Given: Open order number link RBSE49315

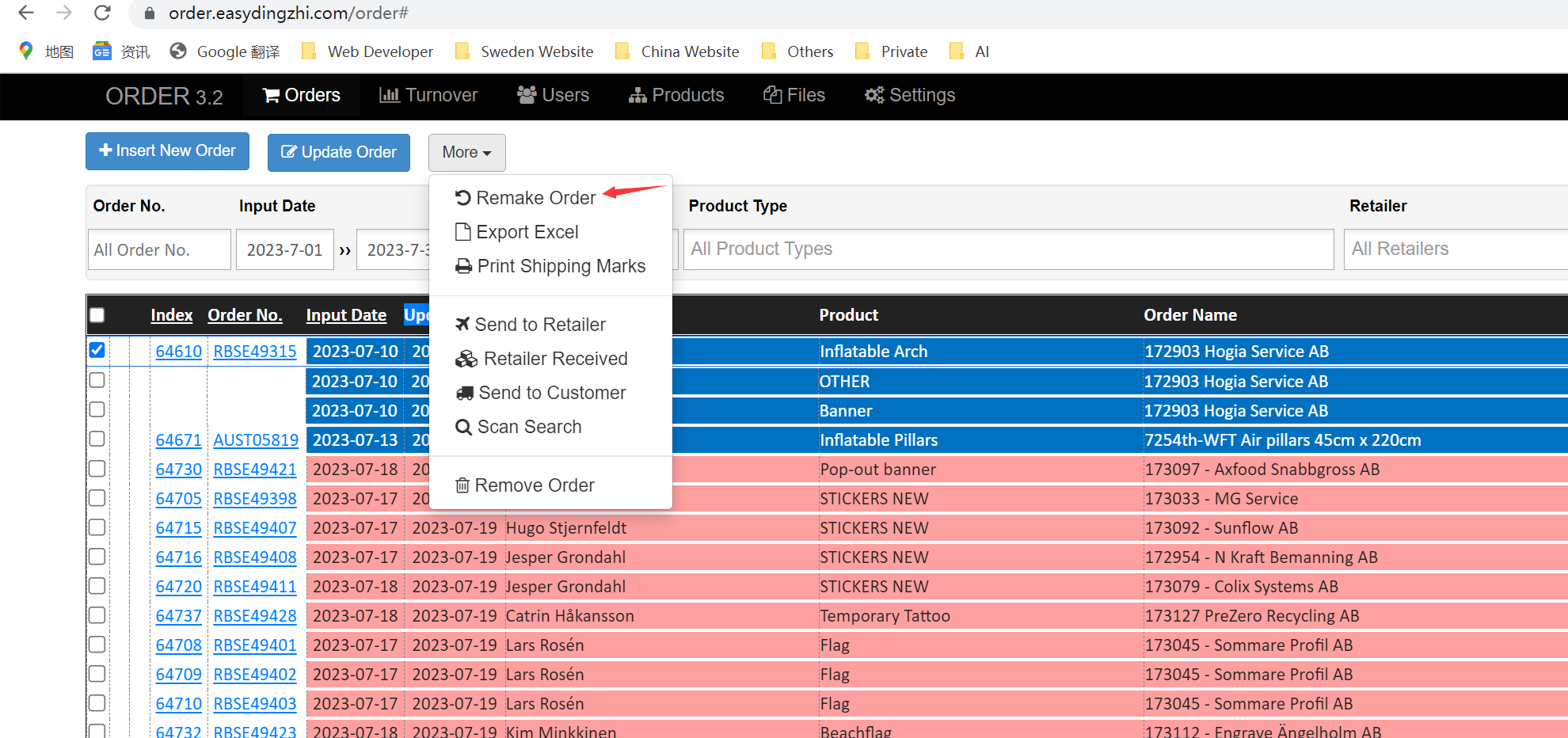Looking at the screenshot, I should [x=255, y=352].
